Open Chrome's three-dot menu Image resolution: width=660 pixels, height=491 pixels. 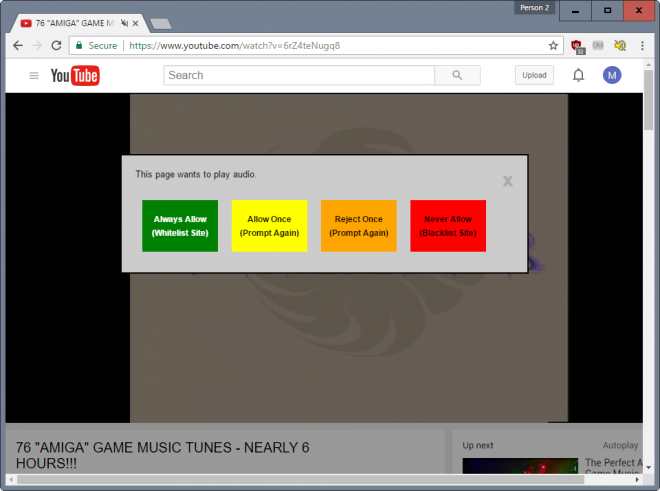[x=643, y=45]
